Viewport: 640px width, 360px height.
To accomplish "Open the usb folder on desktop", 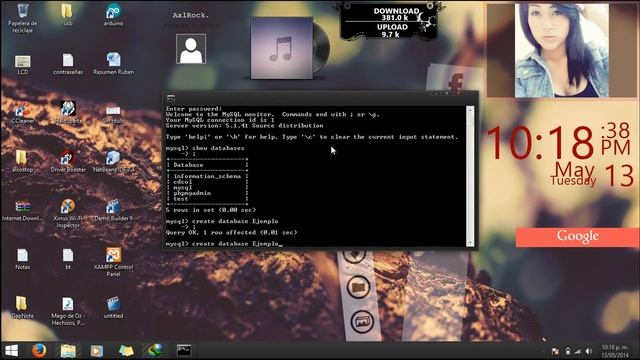I will (x=68, y=15).
